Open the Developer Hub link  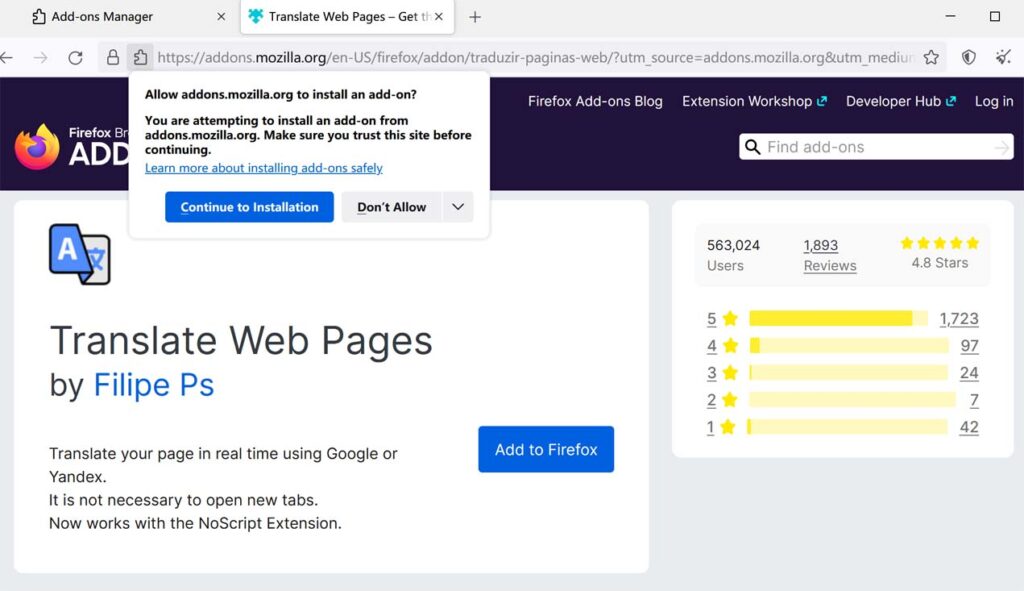(901, 101)
